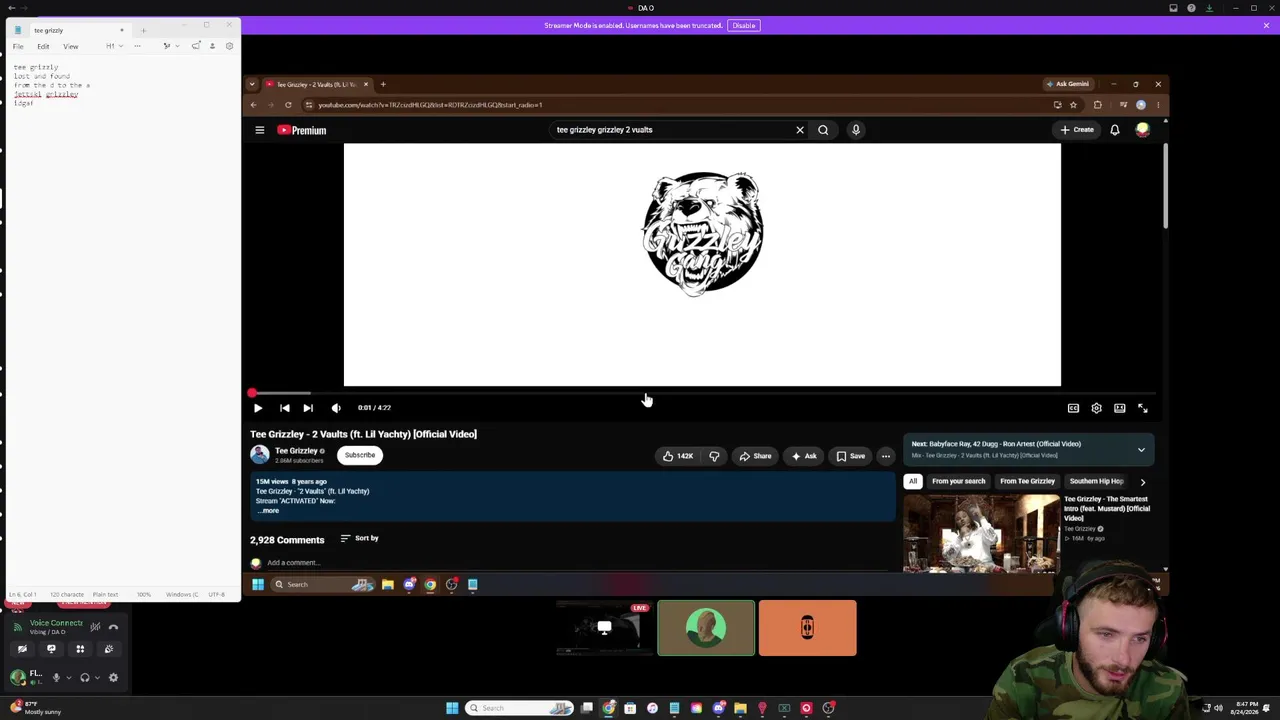
Task: Click Chrome back navigation arrow
Action: point(253,105)
